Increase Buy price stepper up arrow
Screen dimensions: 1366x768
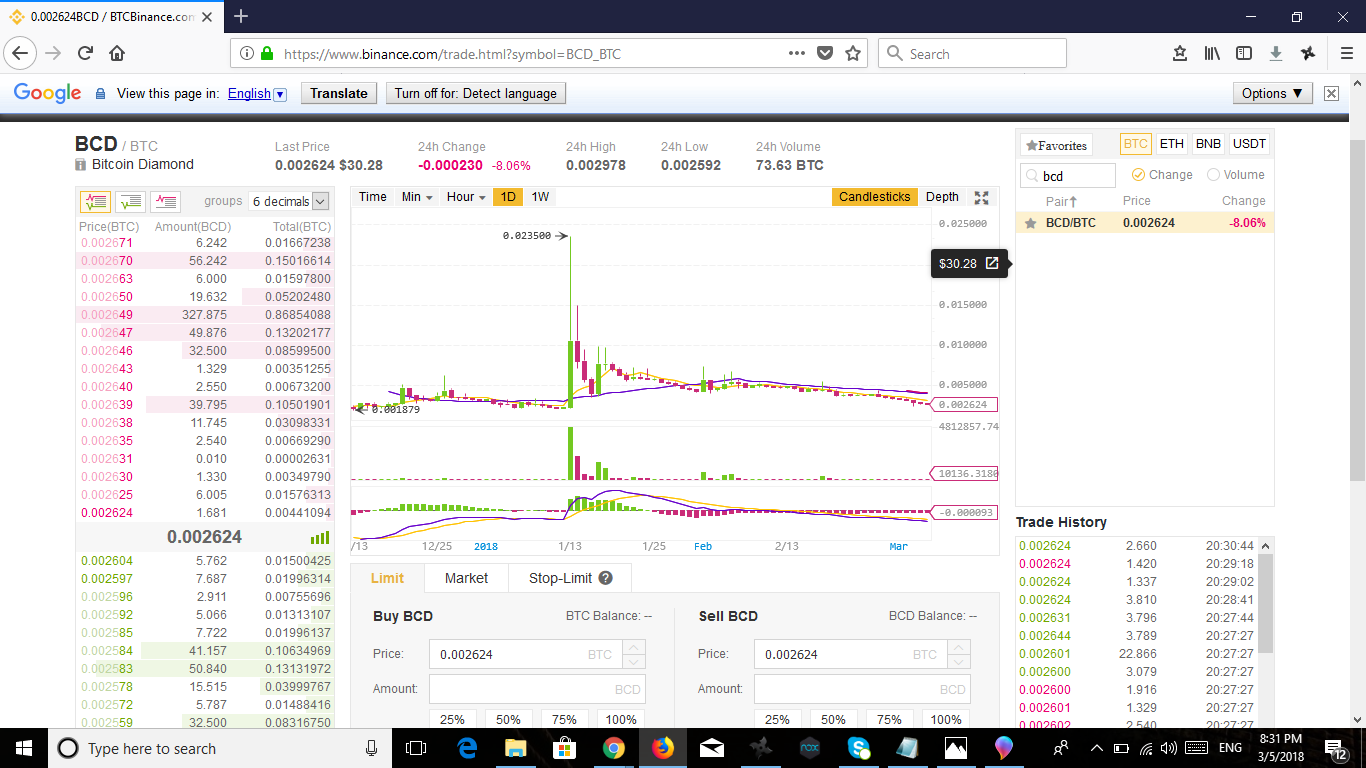tap(634, 647)
